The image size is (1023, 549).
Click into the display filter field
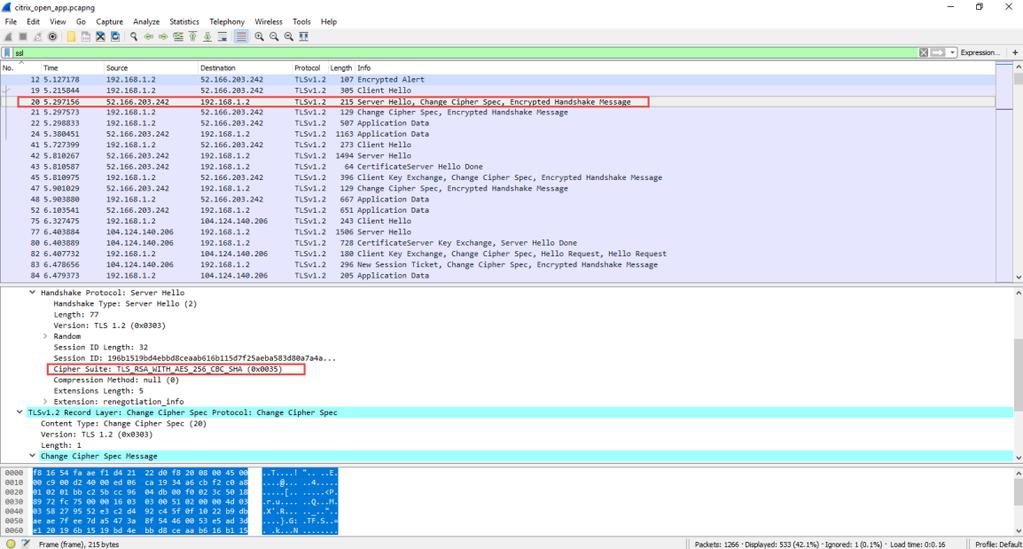click(x=465, y=52)
